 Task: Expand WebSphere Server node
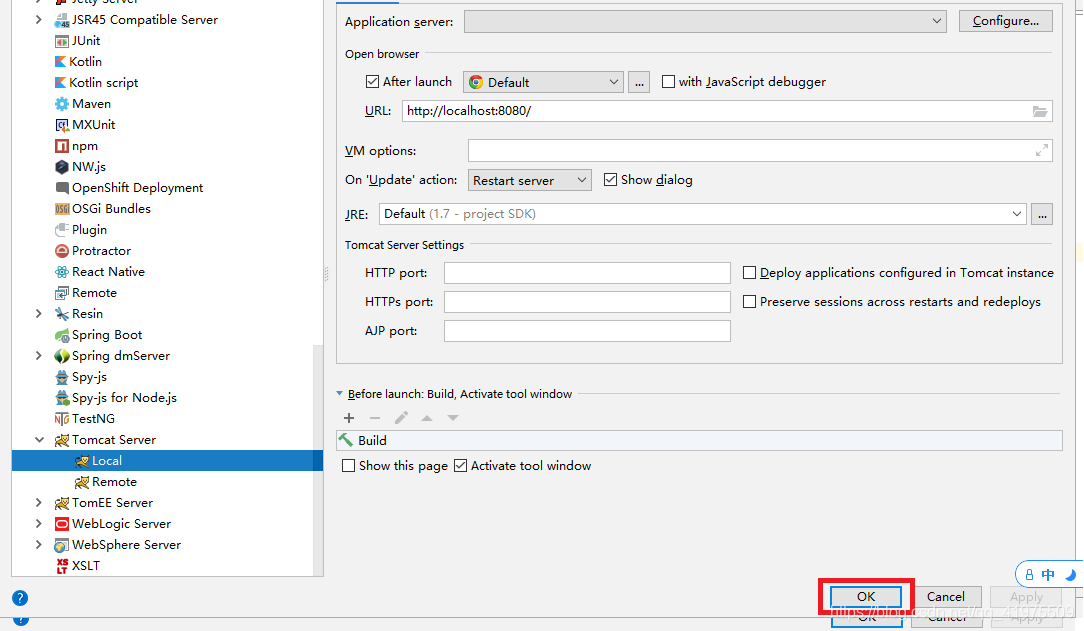[x=39, y=545]
